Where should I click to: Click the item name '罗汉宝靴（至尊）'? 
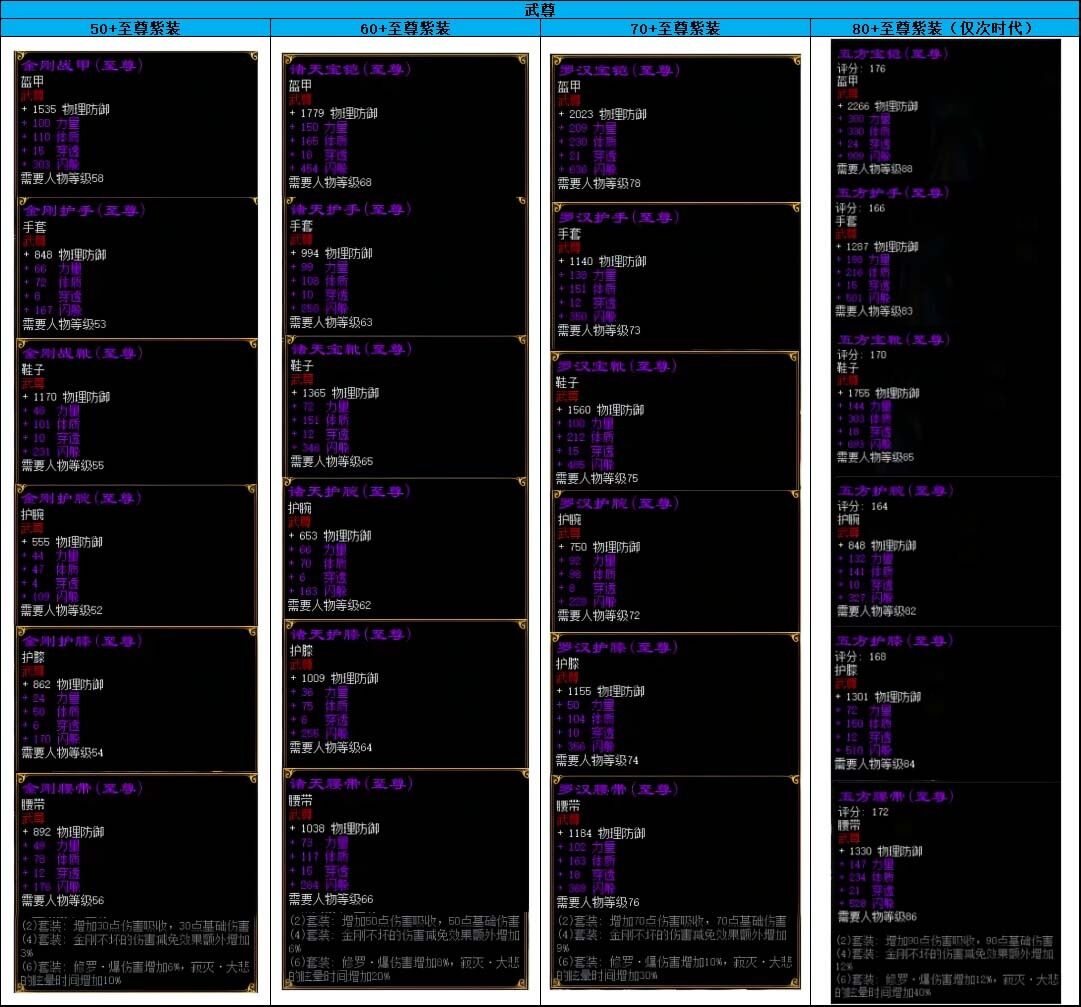(x=616, y=366)
